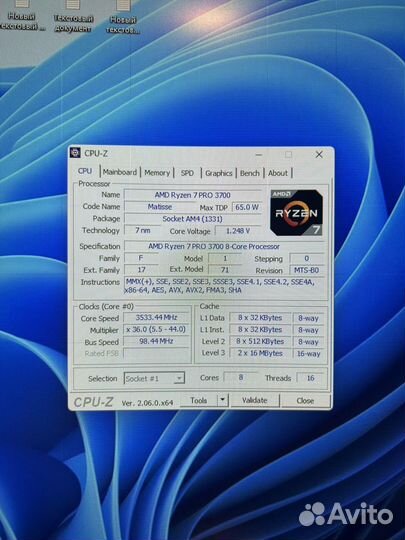Click the CPU-Z title bar icon
This screenshot has width=405, height=540.
click(x=75, y=153)
